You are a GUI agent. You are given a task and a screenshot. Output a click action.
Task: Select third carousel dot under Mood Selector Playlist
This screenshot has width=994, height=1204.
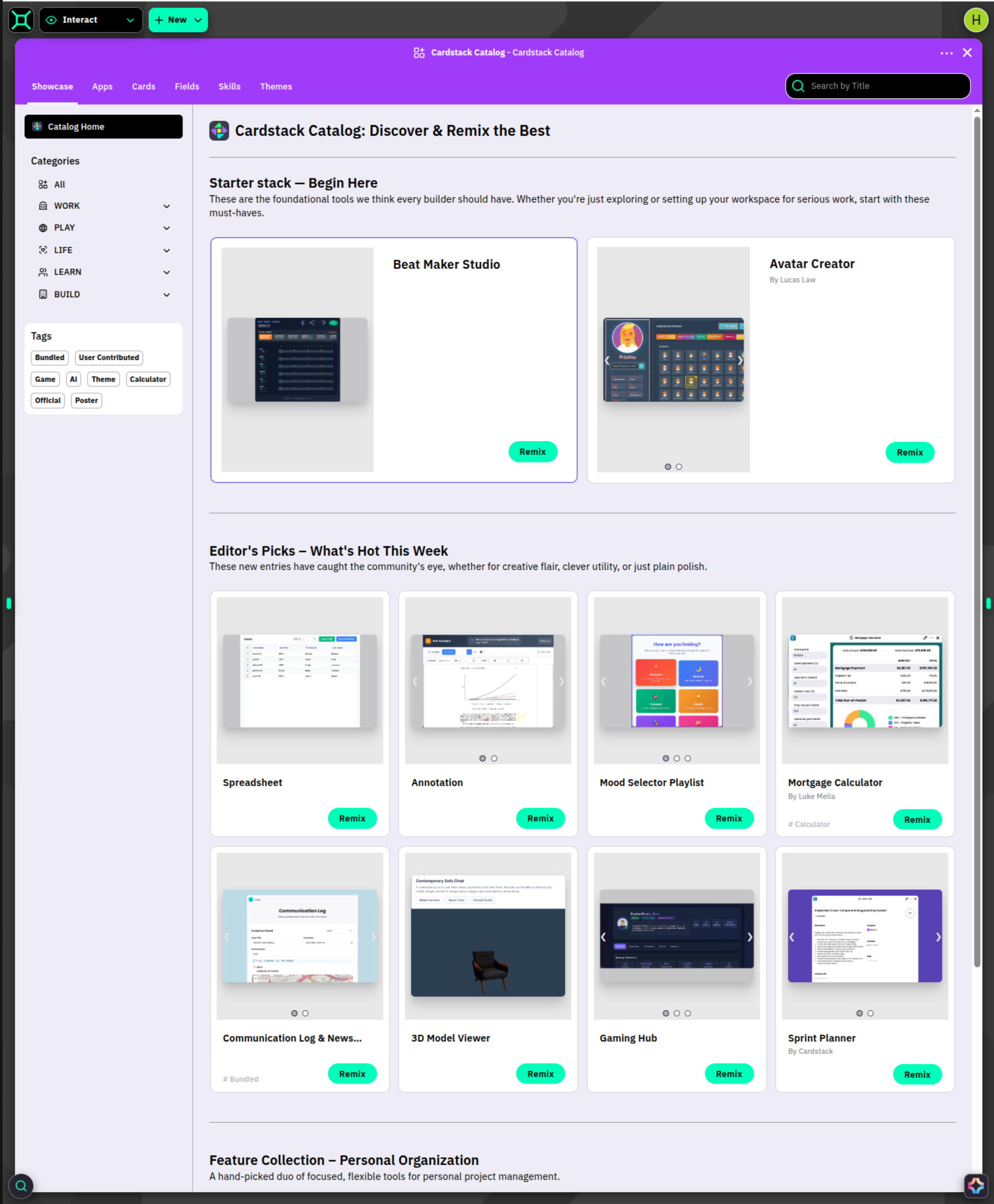[x=688, y=758]
